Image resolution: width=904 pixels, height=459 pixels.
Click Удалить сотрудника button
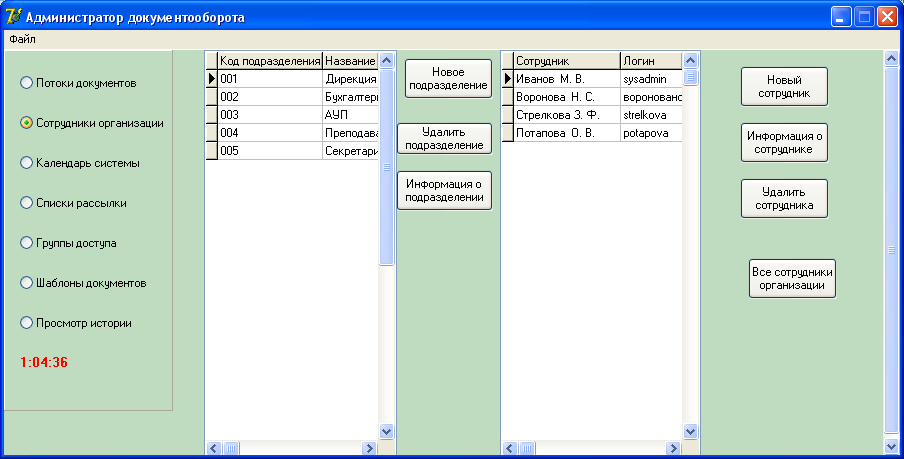click(x=784, y=198)
